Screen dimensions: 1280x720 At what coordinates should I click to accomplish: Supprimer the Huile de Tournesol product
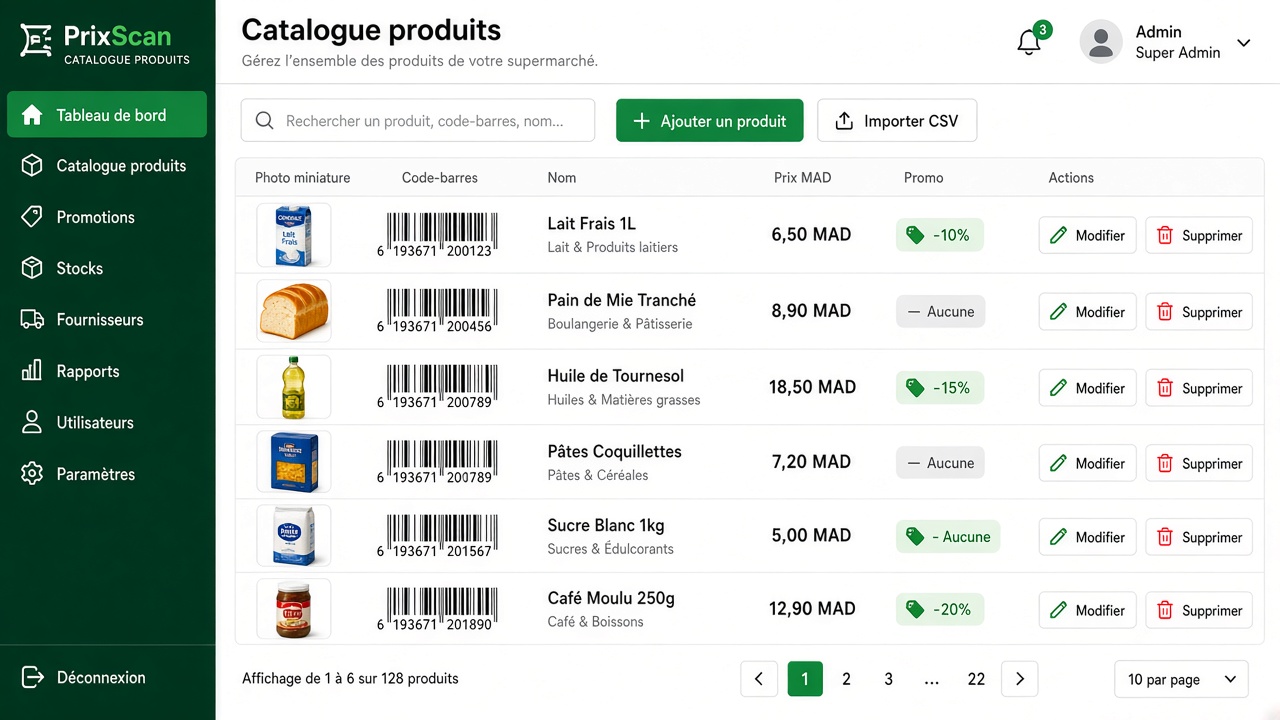coord(1199,388)
